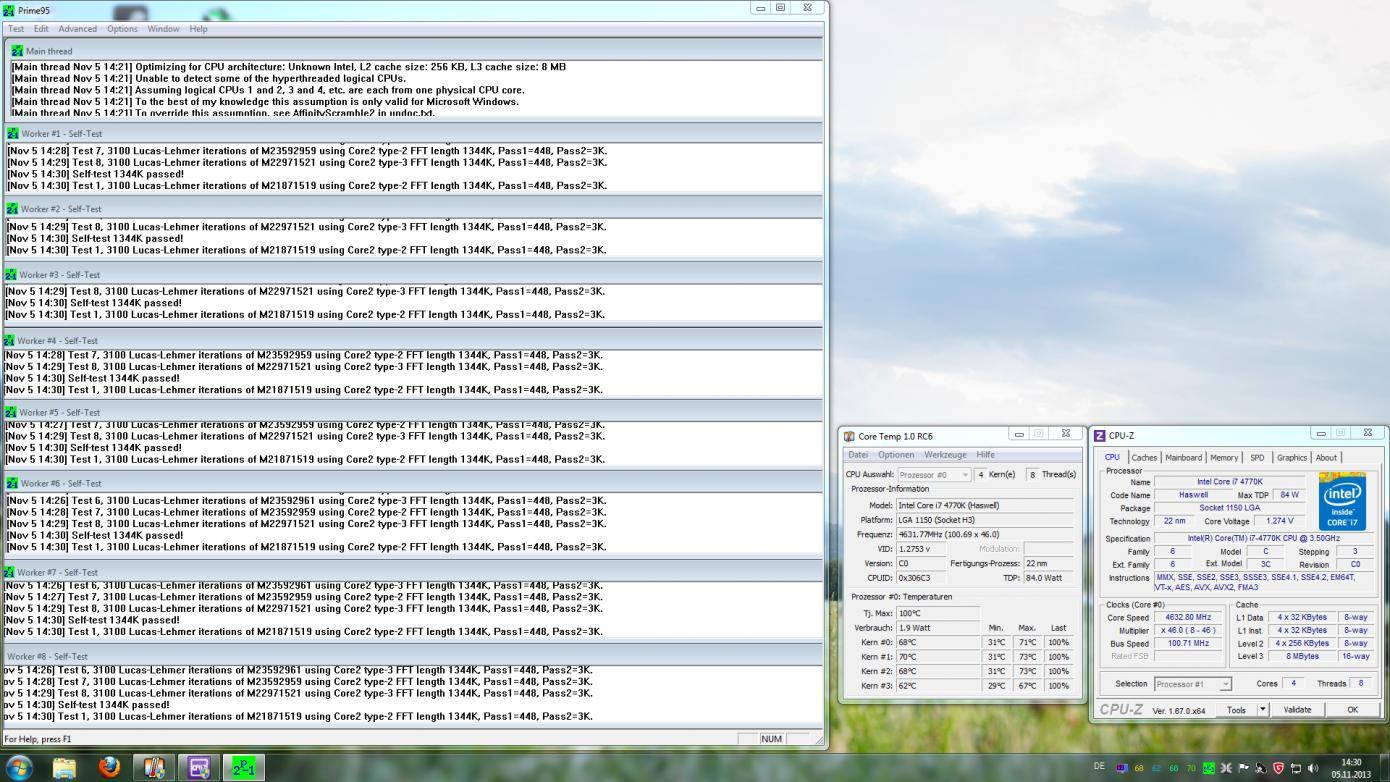Screen dimensions: 1390x782
Task: Select the CPU-Z taskbar button
Action: [198, 767]
